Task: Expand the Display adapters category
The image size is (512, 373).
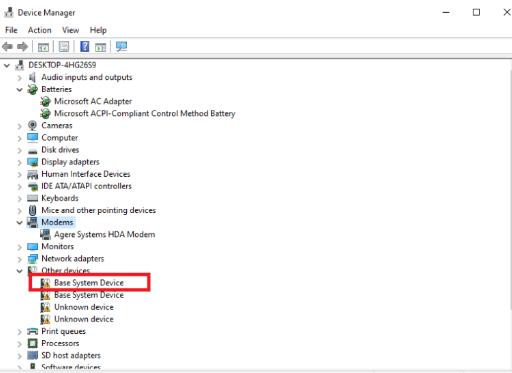Action: 19,162
